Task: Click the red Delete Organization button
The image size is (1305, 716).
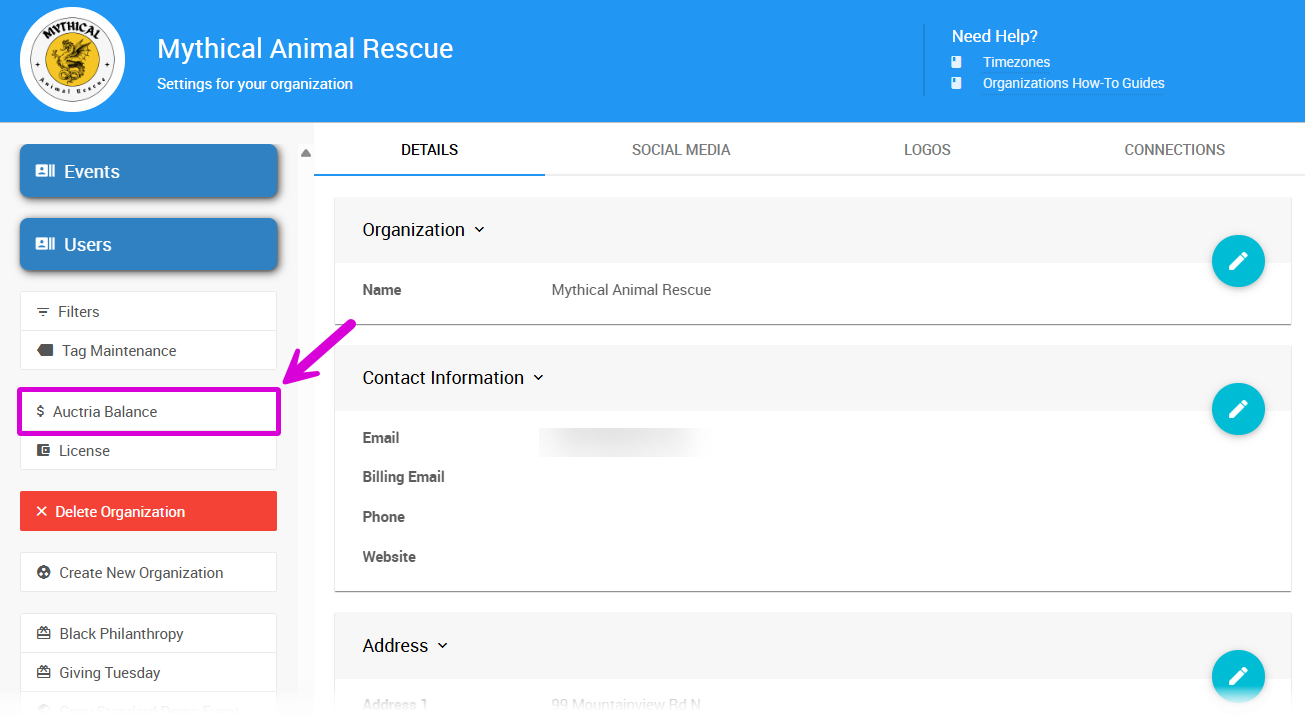Action: 148,512
